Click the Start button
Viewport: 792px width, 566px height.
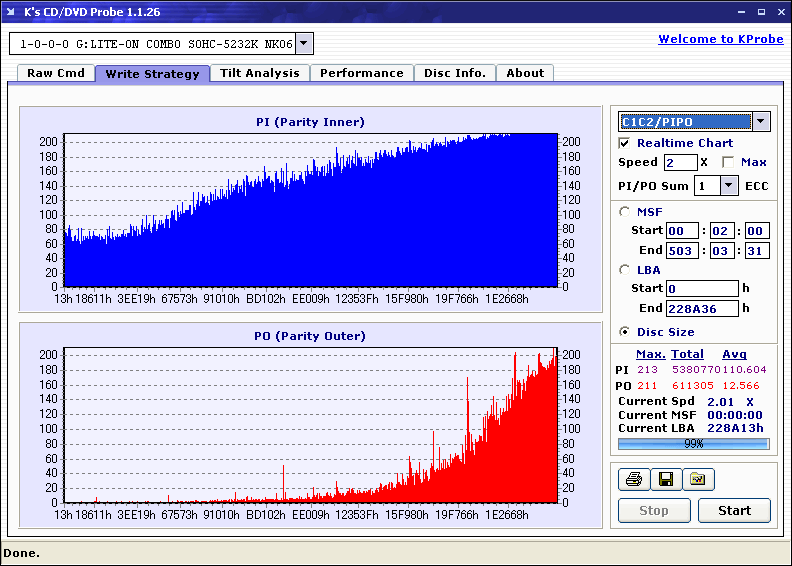tap(734, 510)
